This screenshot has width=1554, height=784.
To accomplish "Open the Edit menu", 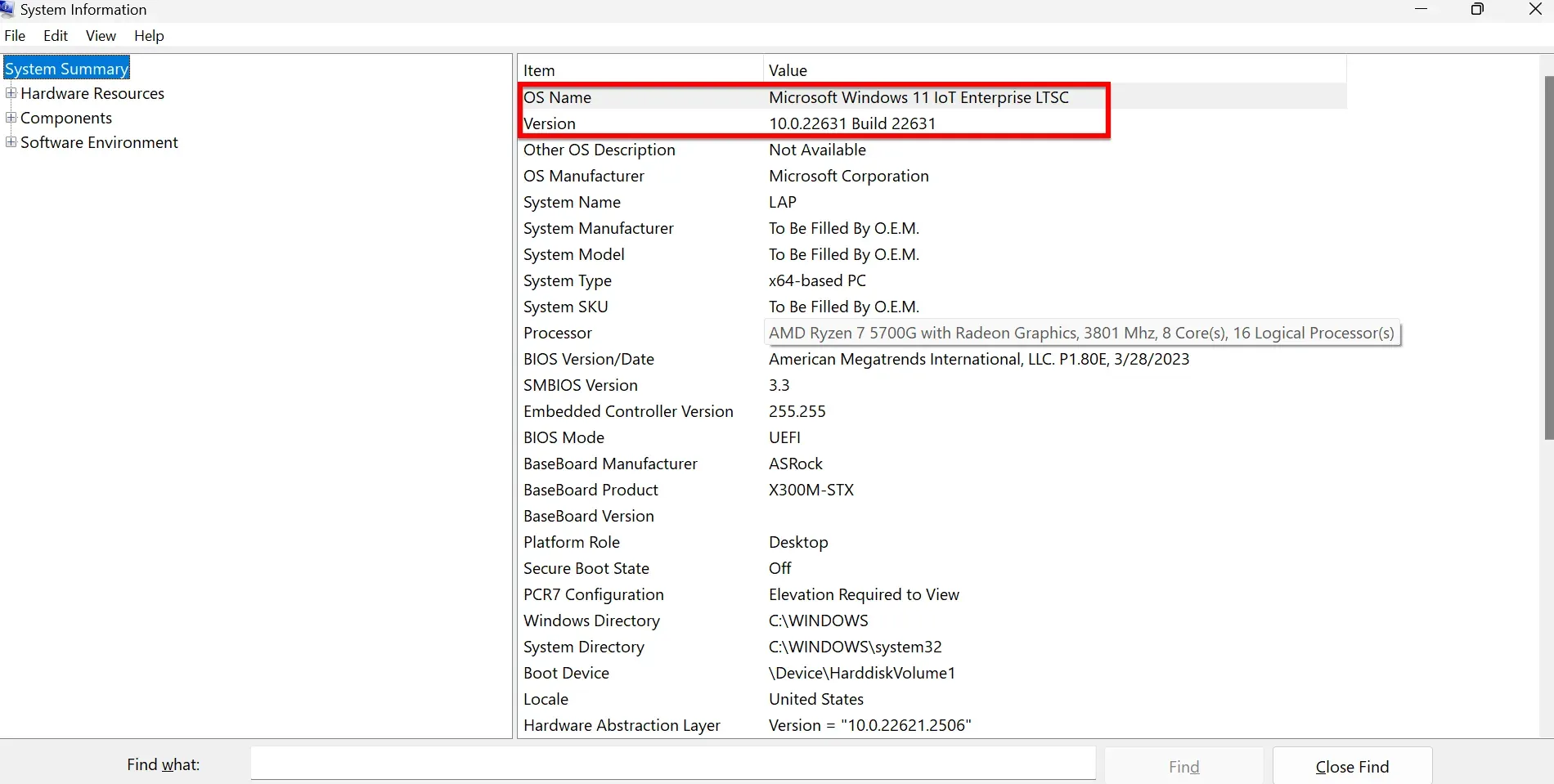I will [x=54, y=36].
